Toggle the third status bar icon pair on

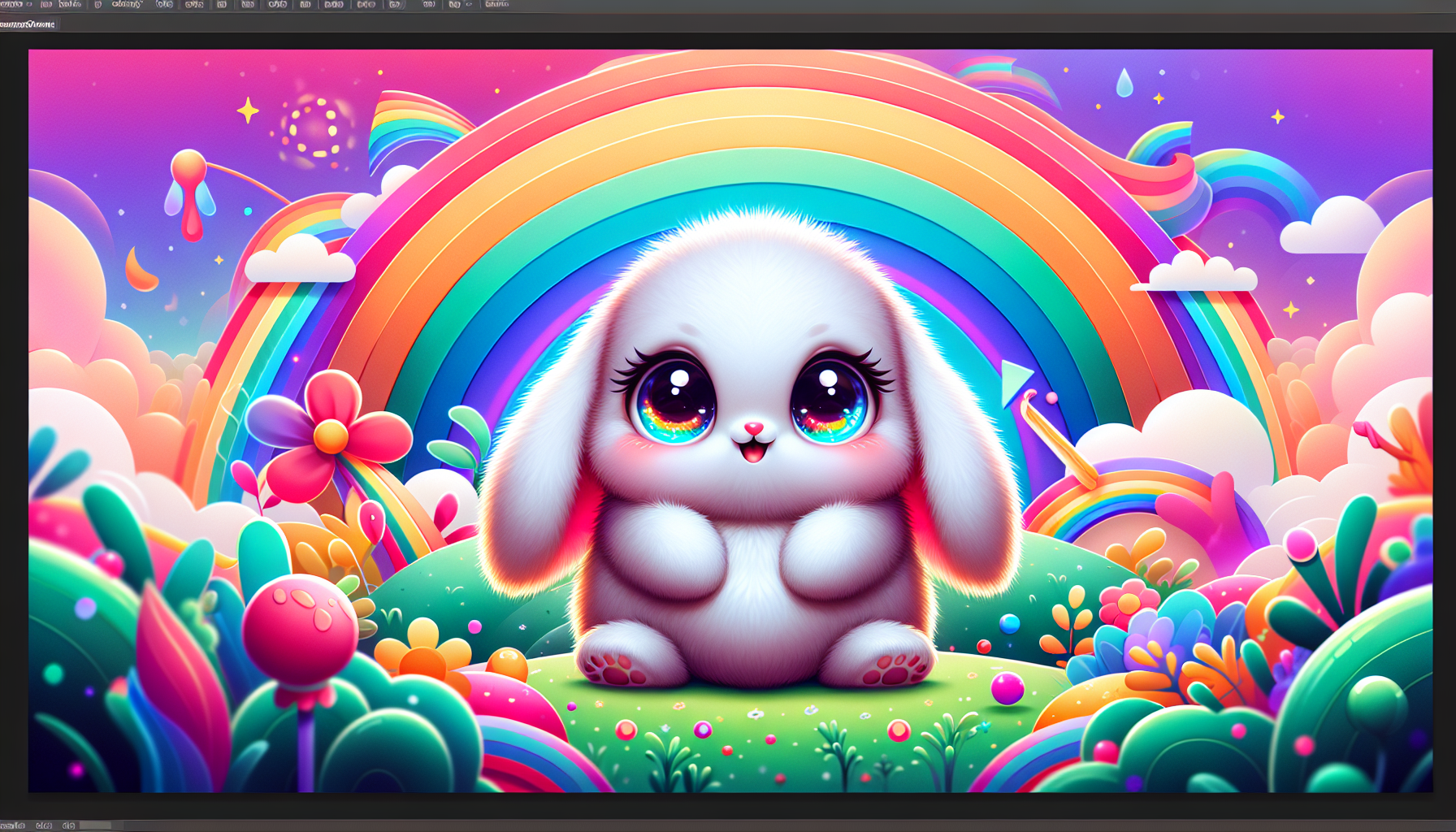pos(69,825)
